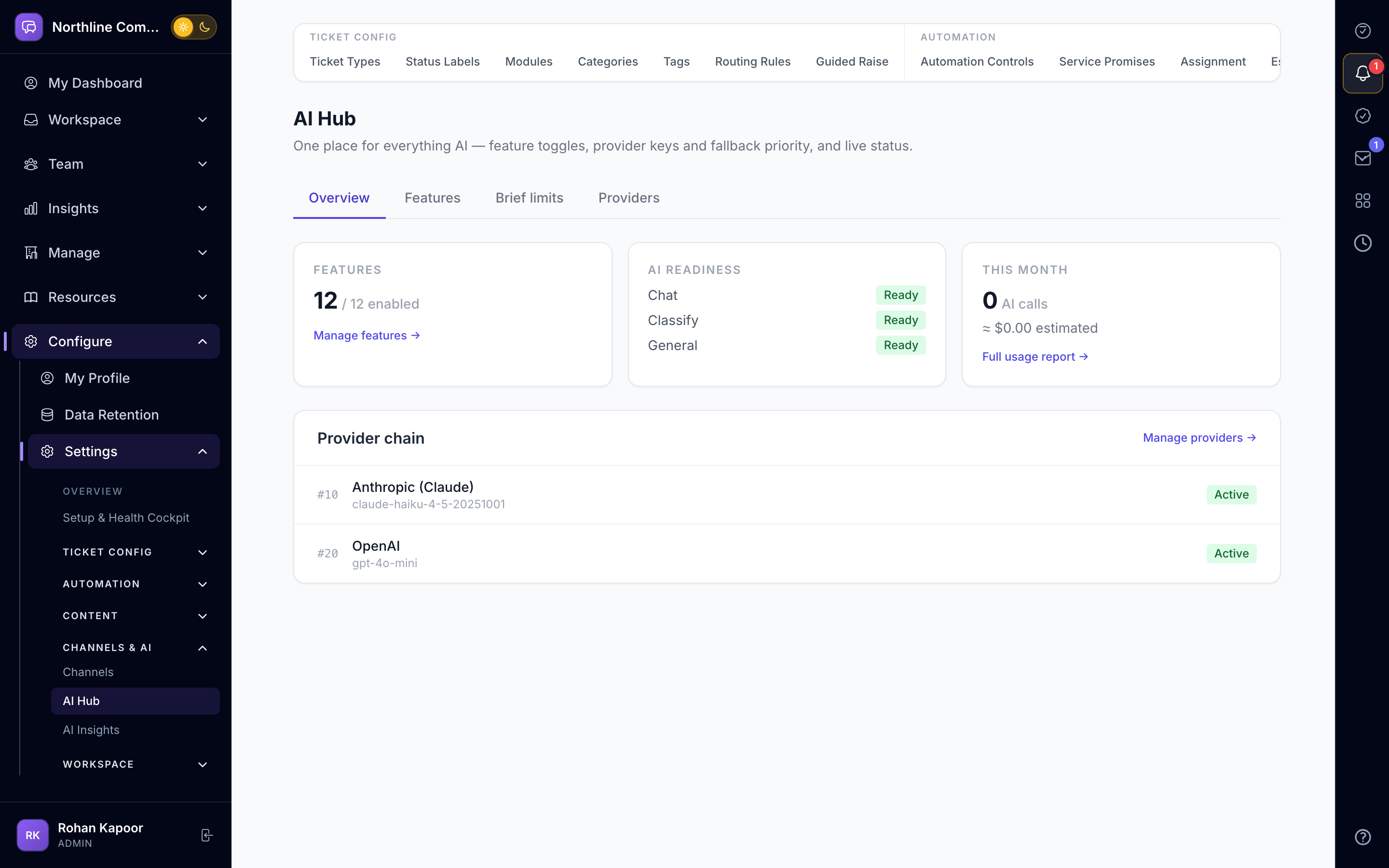This screenshot has height=868, width=1389.
Task: Open Channels sidebar item
Action: [x=136, y=672]
